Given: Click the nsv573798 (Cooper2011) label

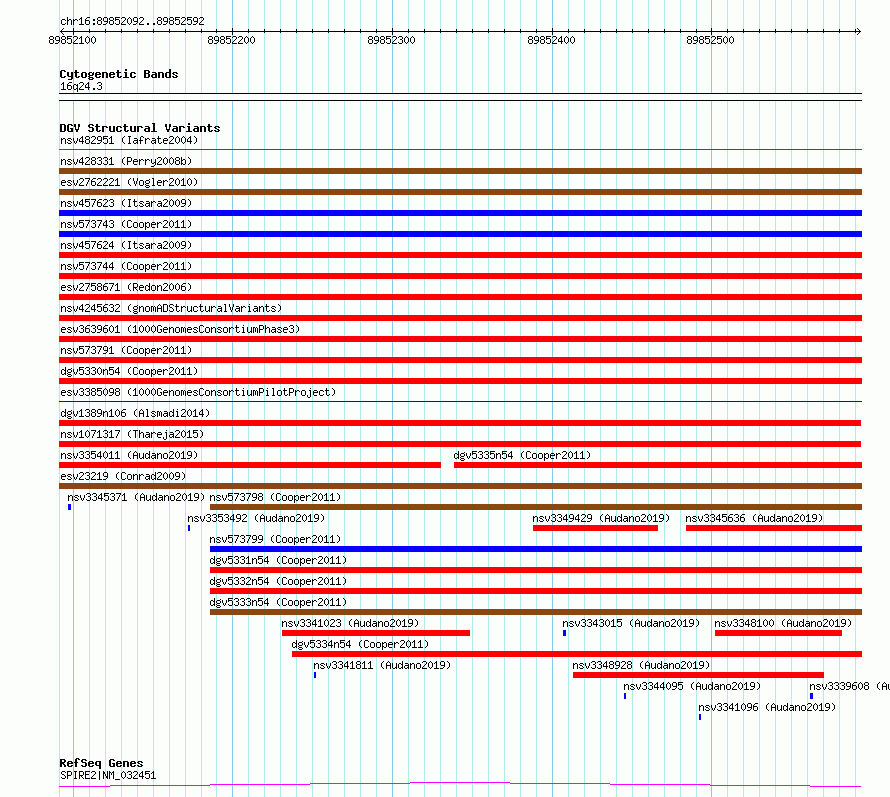Looking at the screenshot, I should tap(275, 497).
